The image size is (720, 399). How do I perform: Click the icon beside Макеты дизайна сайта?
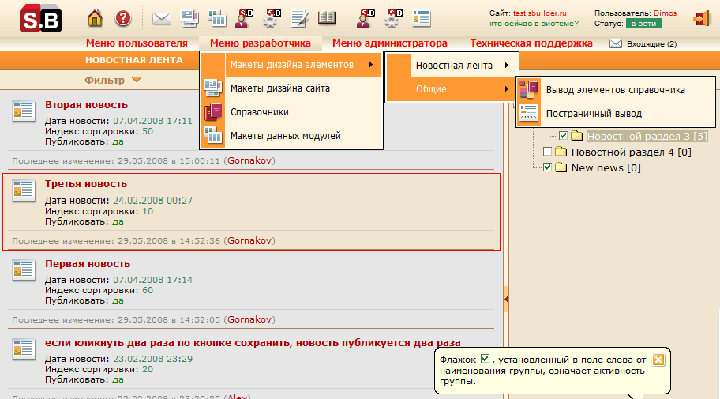tap(213, 88)
